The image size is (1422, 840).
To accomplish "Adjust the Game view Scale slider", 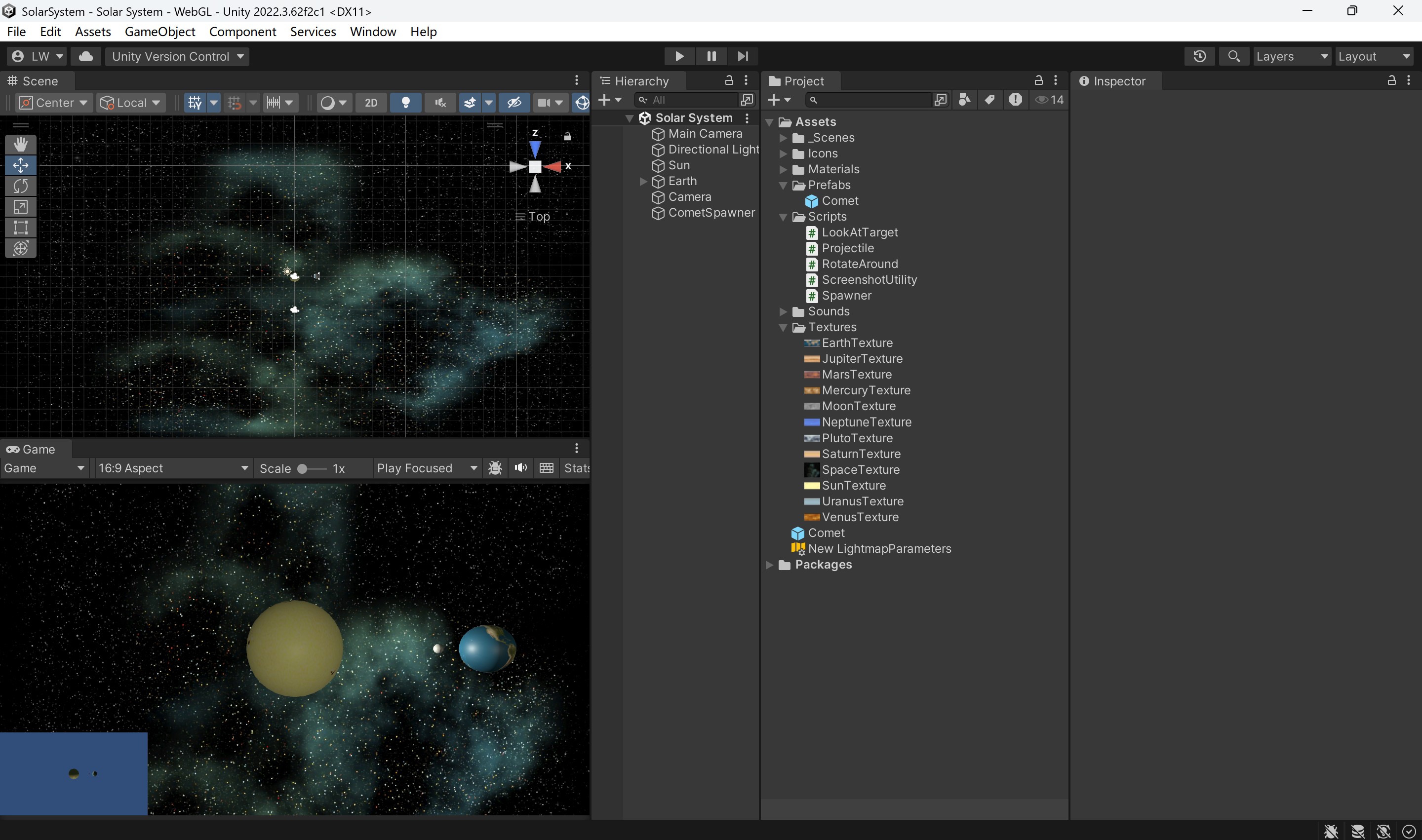I will tap(302, 468).
